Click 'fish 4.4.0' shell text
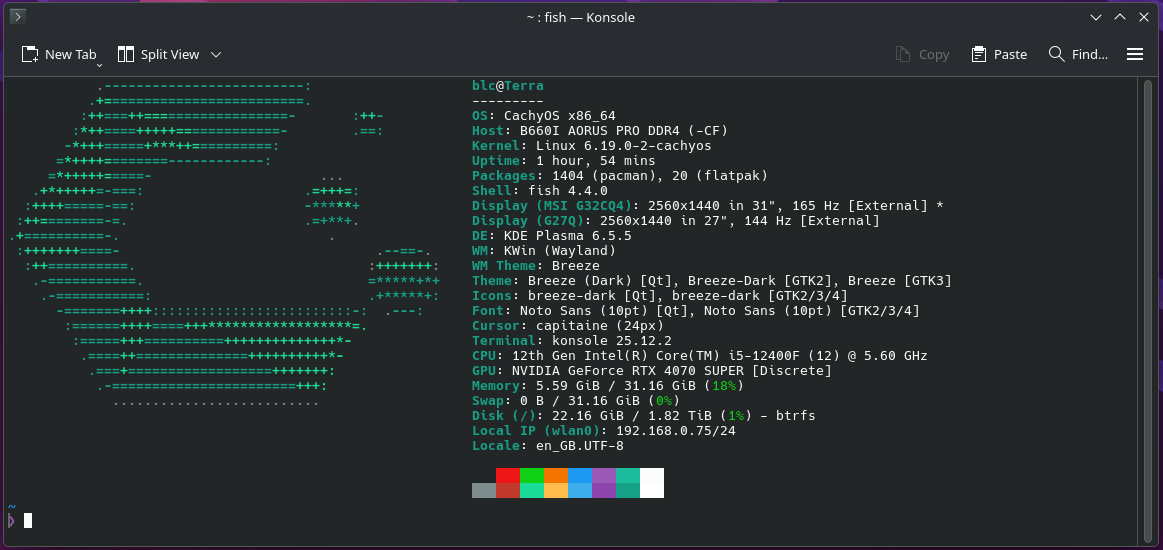The width and height of the screenshot is (1163, 550). 568,190
